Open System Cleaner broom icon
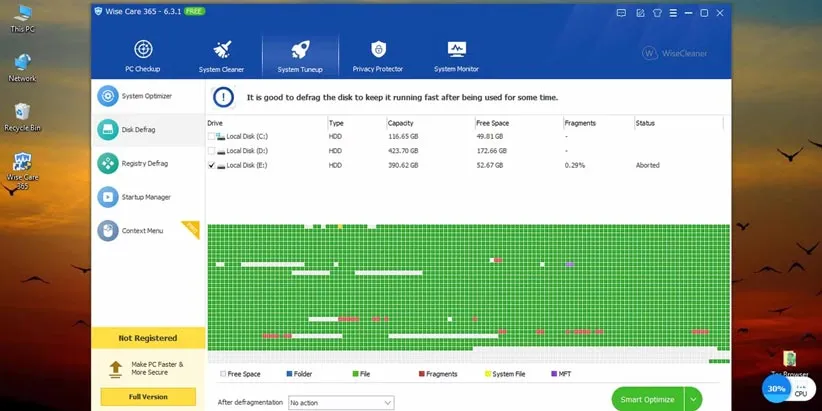 click(x=221, y=54)
